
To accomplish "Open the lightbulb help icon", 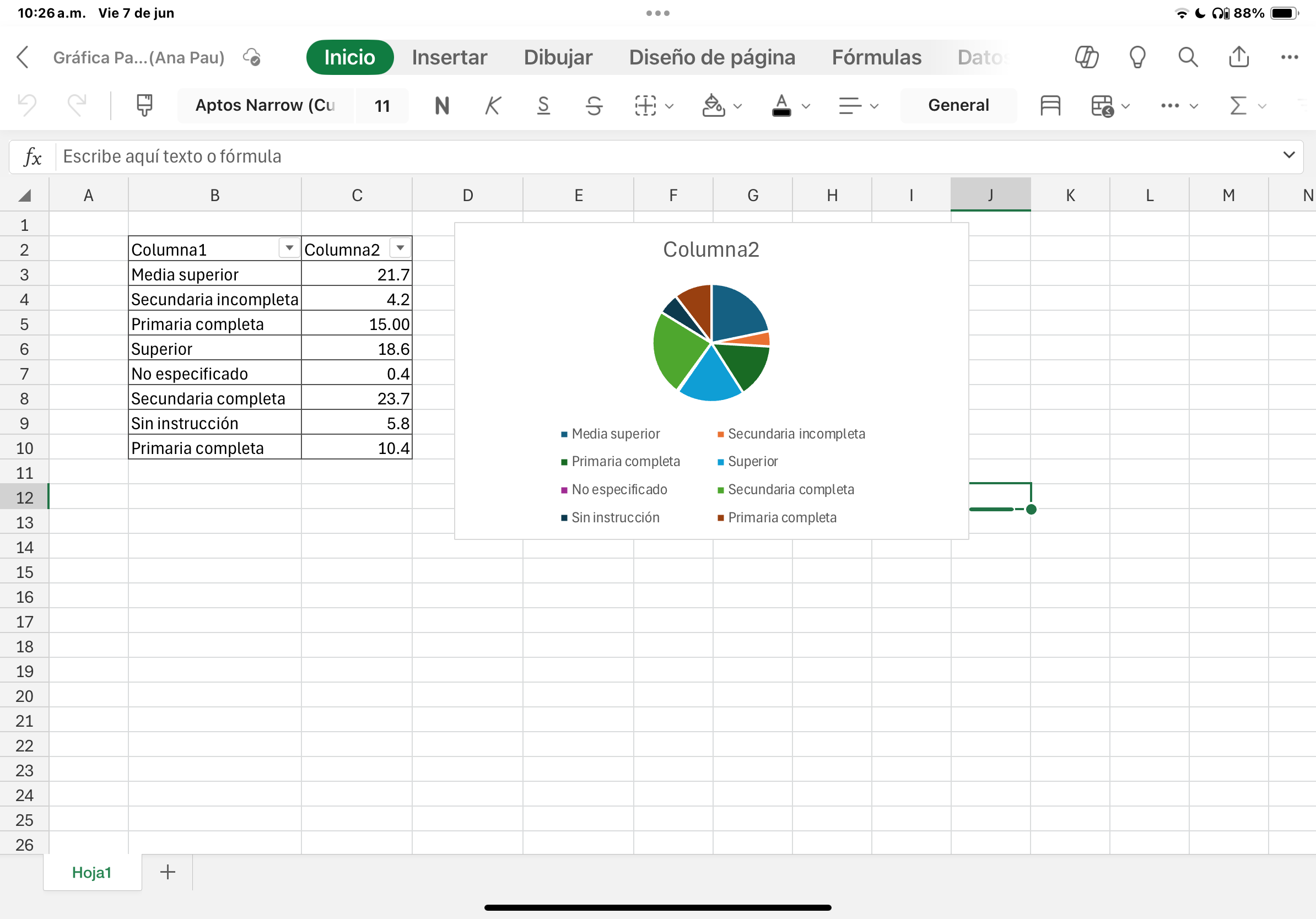I will [1137, 57].
